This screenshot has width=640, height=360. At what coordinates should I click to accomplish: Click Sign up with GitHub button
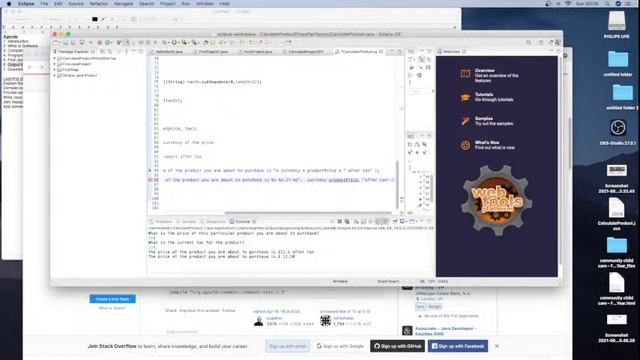click(398, 346)
